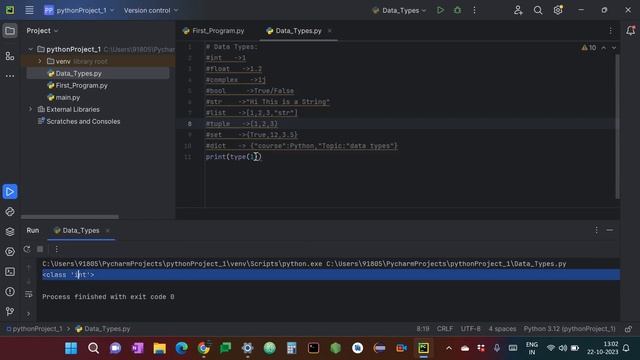Viewport: 640px width, 360px height.
Task: Open More Actions next to debug button
Action: tap(474, 10)
